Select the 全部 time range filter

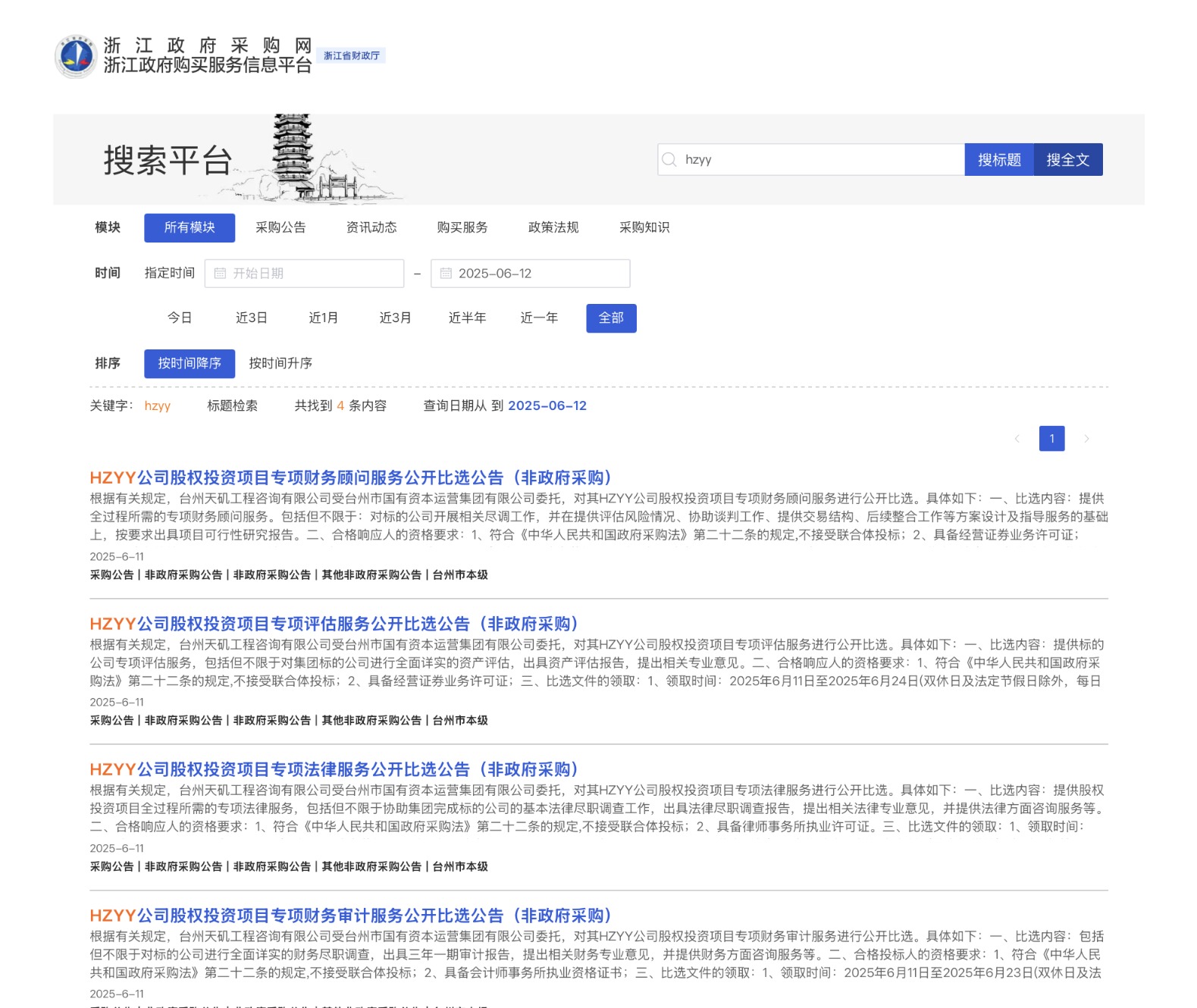pos(611,318)
